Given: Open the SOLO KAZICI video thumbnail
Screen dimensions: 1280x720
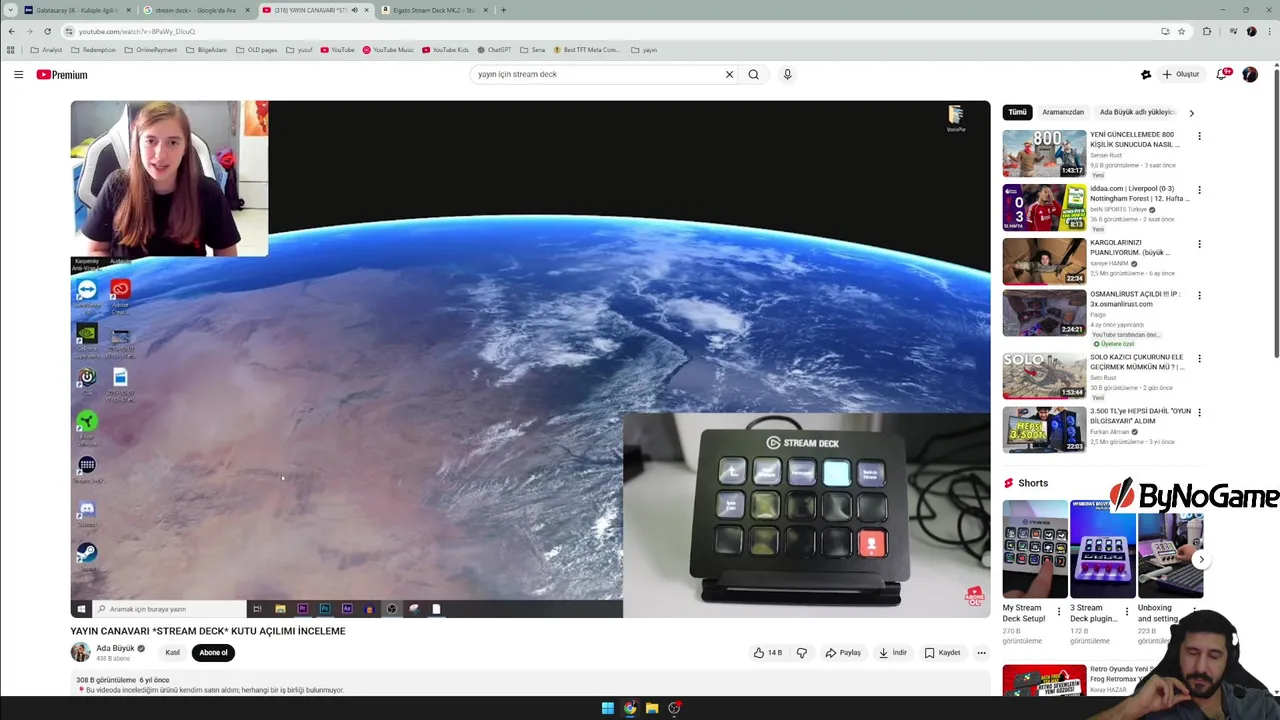Looking at the screenshot, I should [1044, 375].
